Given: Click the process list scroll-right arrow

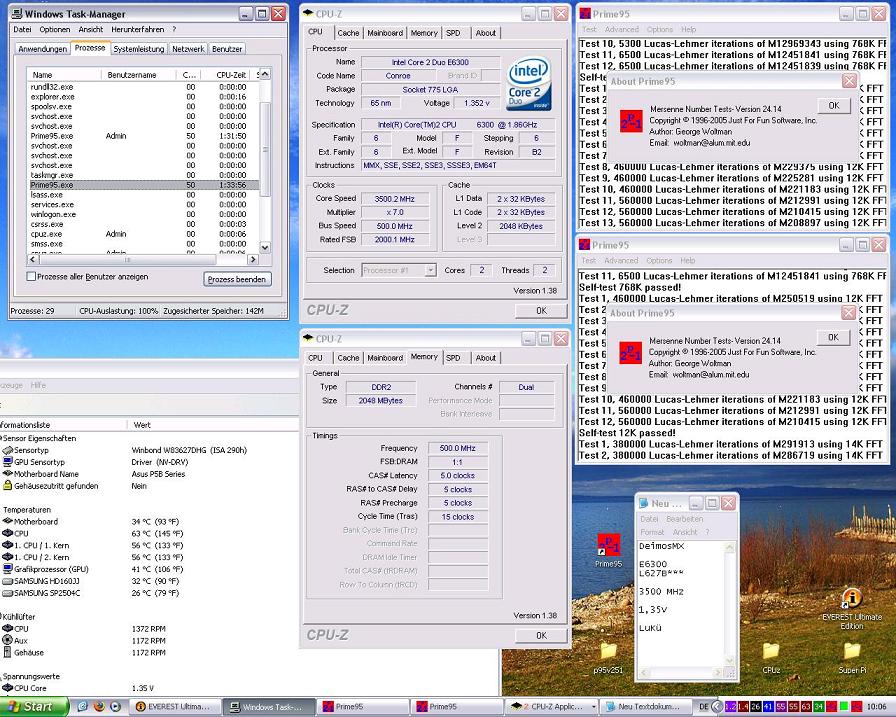Looking at the screenshot, I should pyautogui.click(x=253, y=259).
